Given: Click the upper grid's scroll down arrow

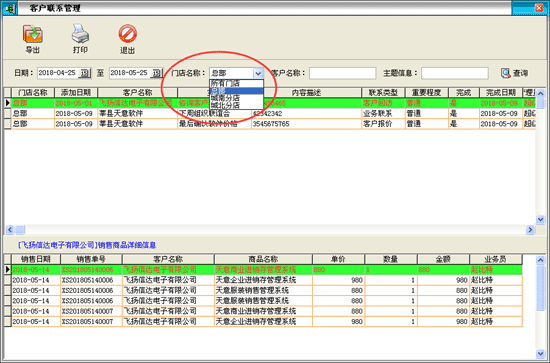Looking at the screenshot, I should click(540, 220).
